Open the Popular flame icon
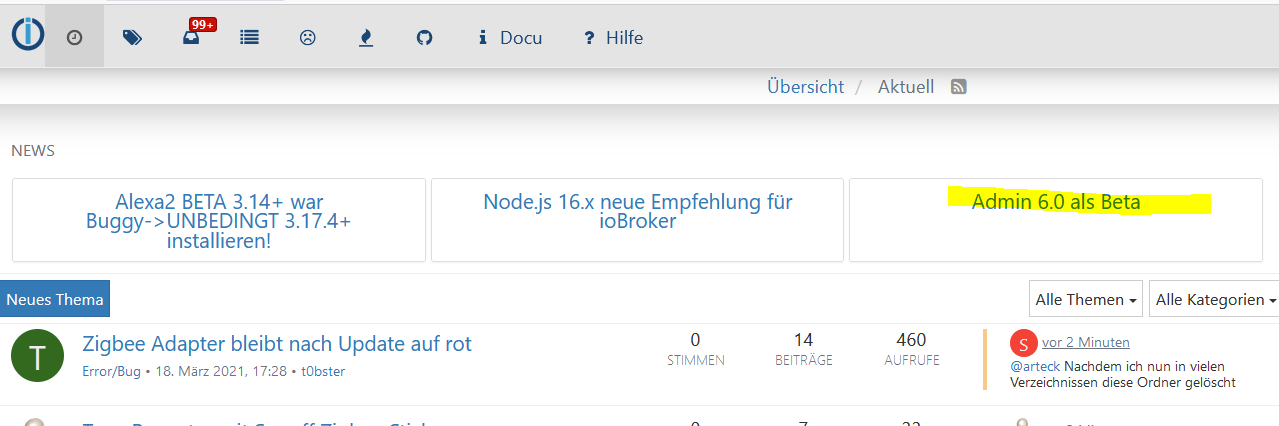Screen dimensions: 1279x426 (x=366, y=38)
